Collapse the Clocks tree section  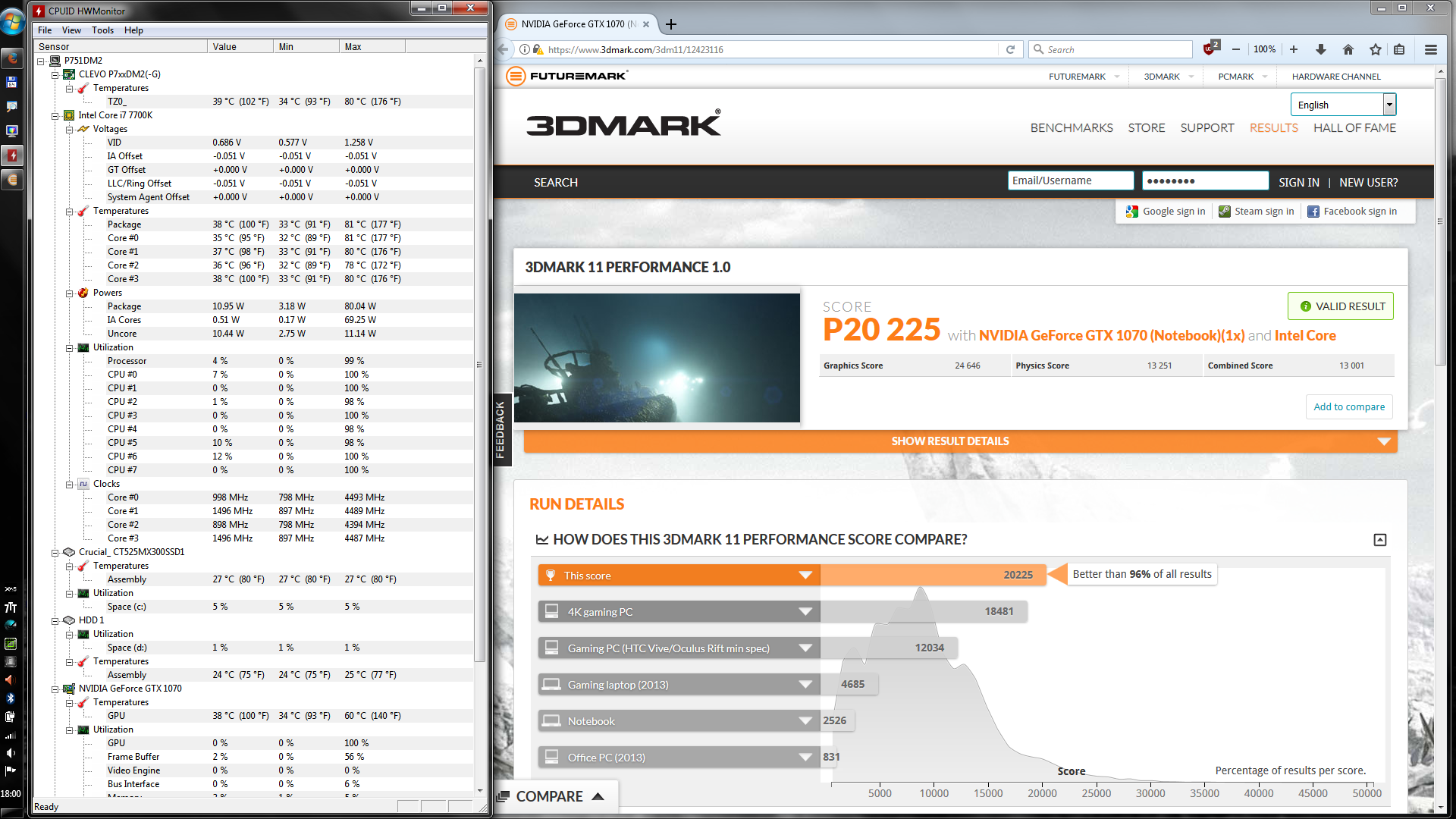[x=69, y=485]
